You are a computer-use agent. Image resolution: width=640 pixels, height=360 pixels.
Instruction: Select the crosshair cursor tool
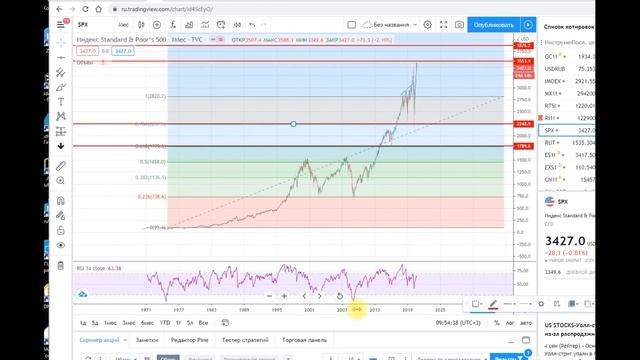pos(61,42)
